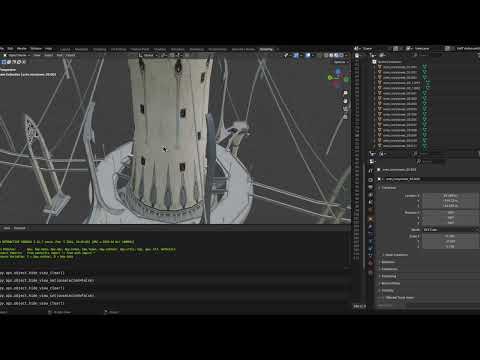Click the Scale X field

[450, 236]
